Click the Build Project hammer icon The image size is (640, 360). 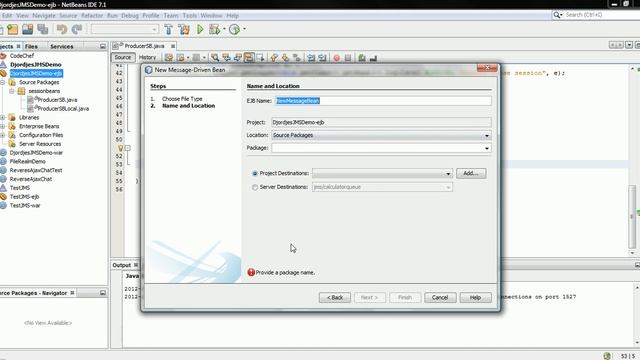tap(168, 29)
